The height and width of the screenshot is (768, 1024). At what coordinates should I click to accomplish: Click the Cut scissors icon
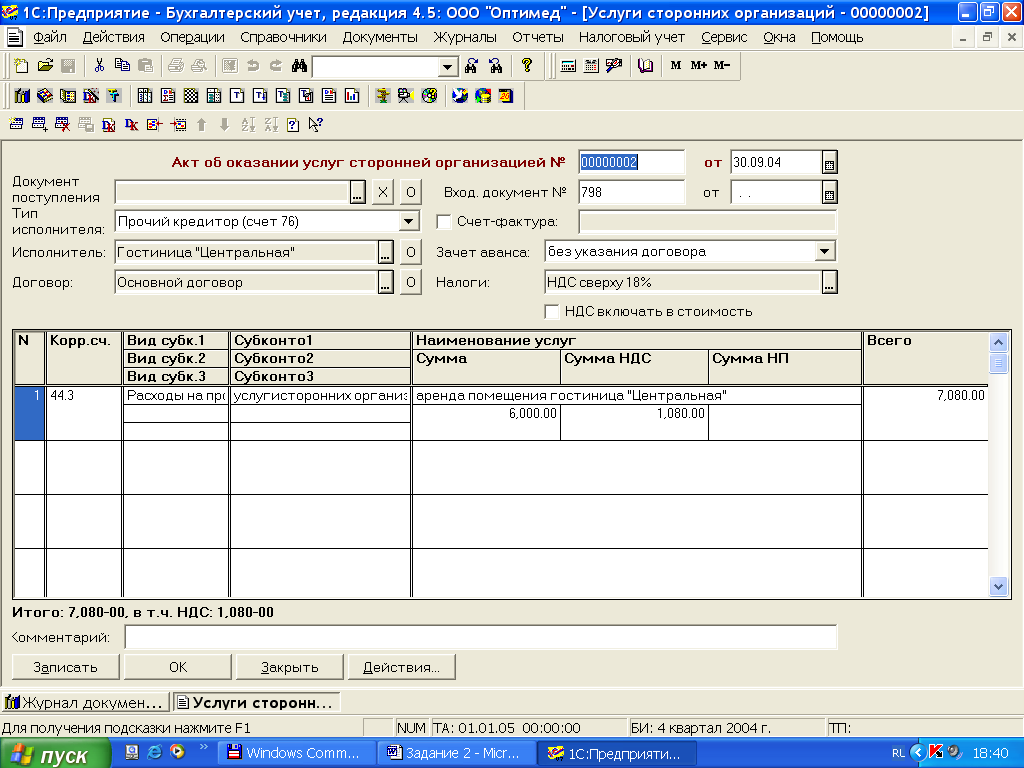(99, 66)
